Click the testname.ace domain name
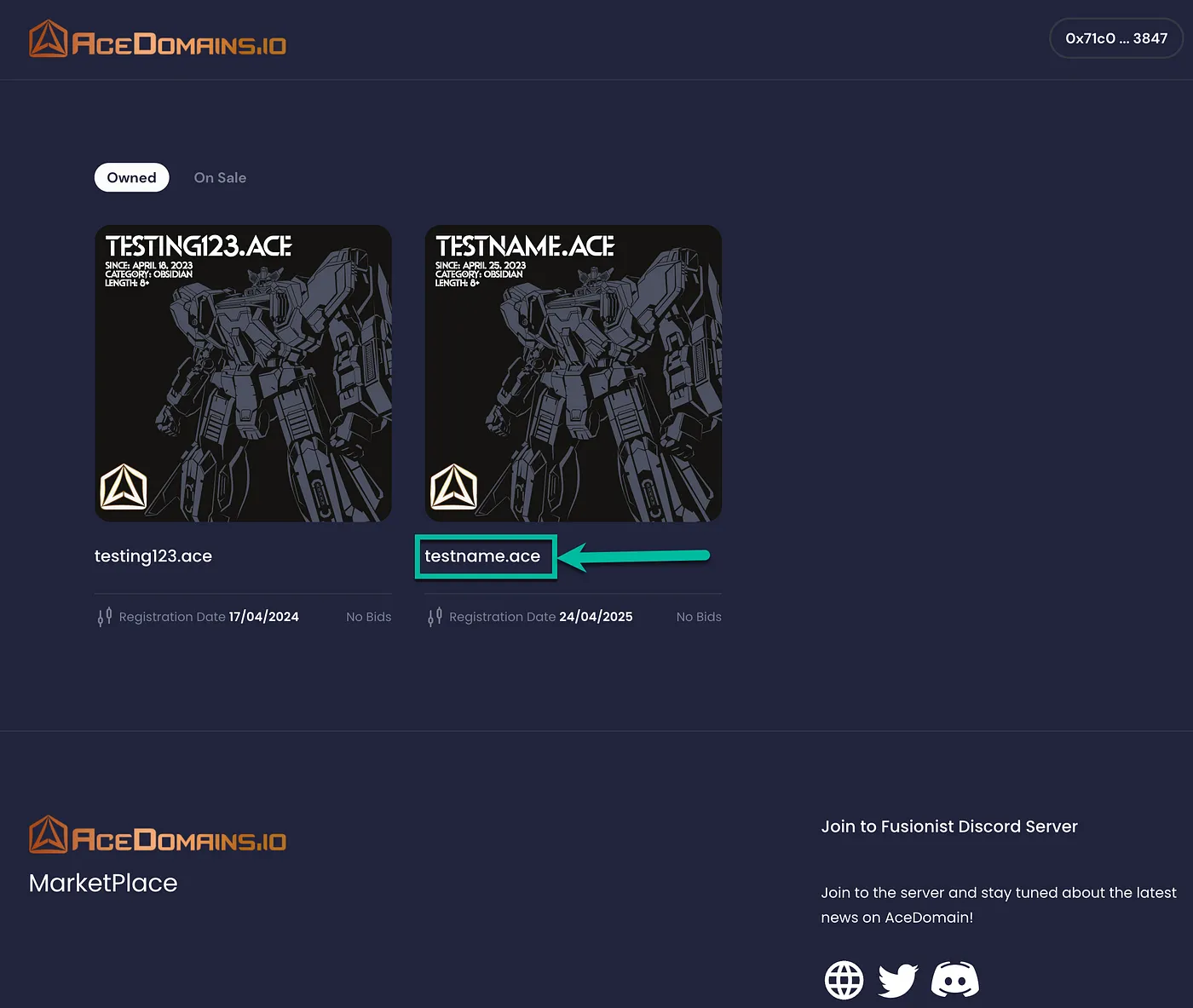Image resolution: width=1193 pixels, height=1008 pixels. tap(482, 556)
